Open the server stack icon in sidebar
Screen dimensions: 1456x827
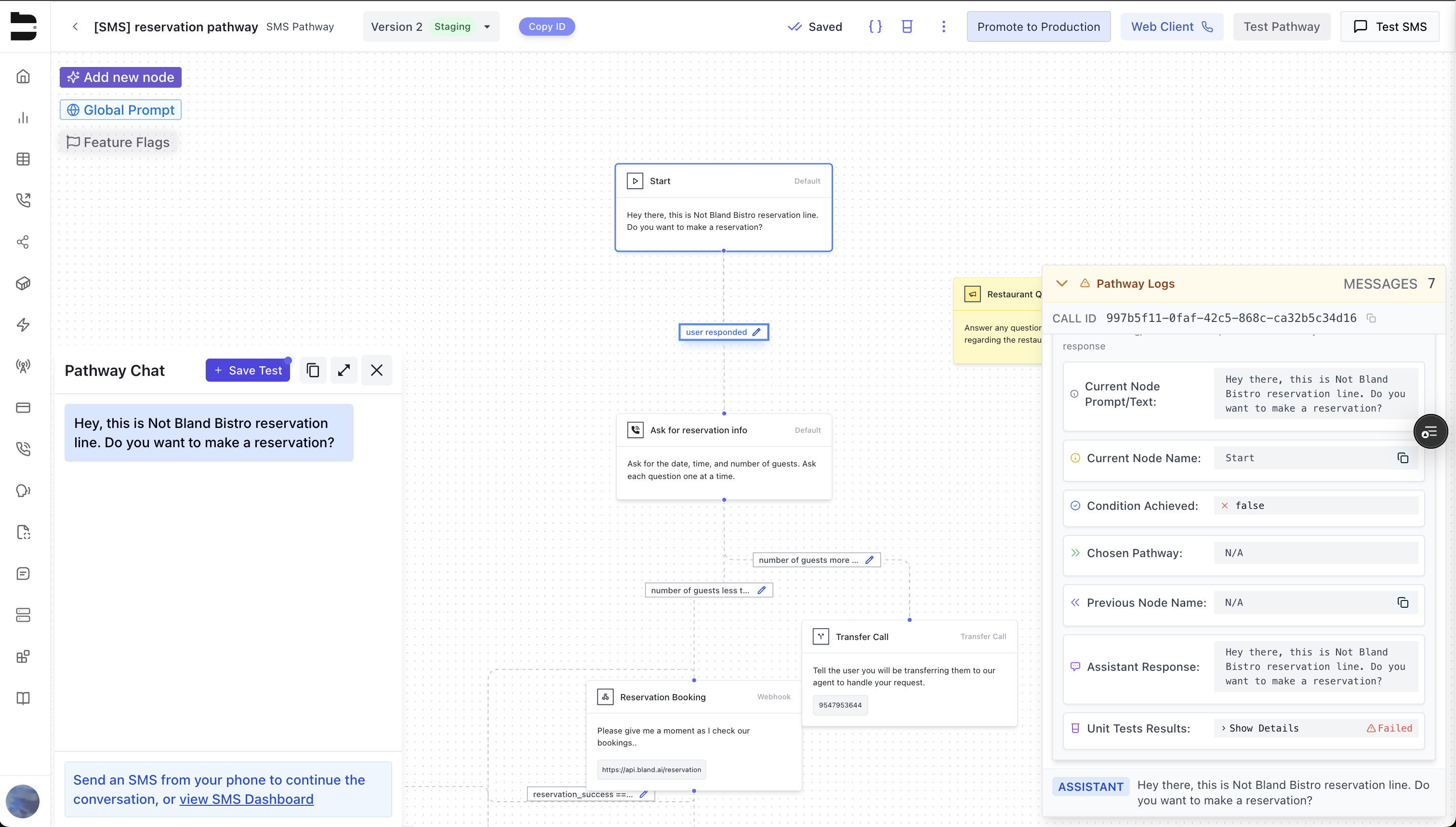point(23,614)
